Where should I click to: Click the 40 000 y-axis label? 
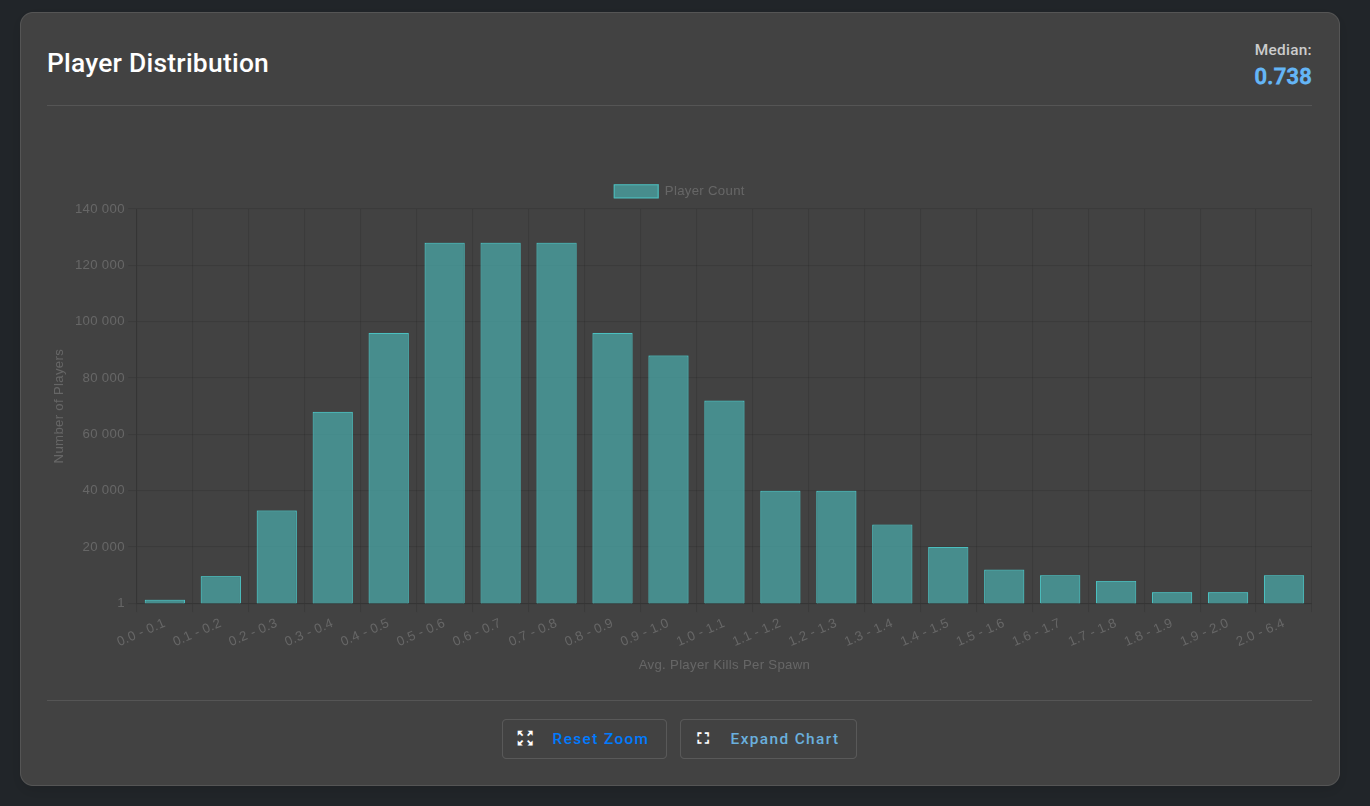(x=104, y=490)
